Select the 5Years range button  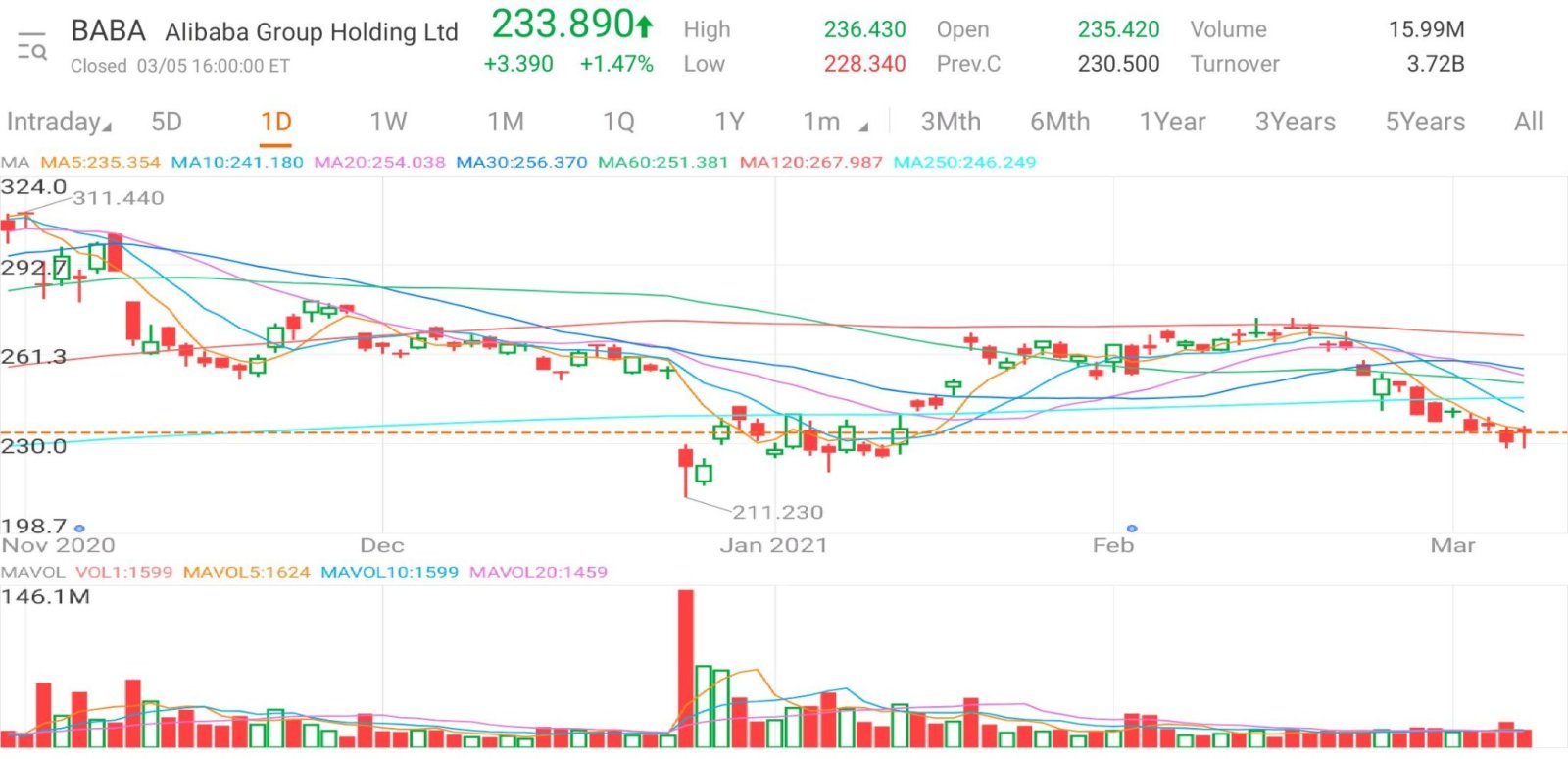1425,122
